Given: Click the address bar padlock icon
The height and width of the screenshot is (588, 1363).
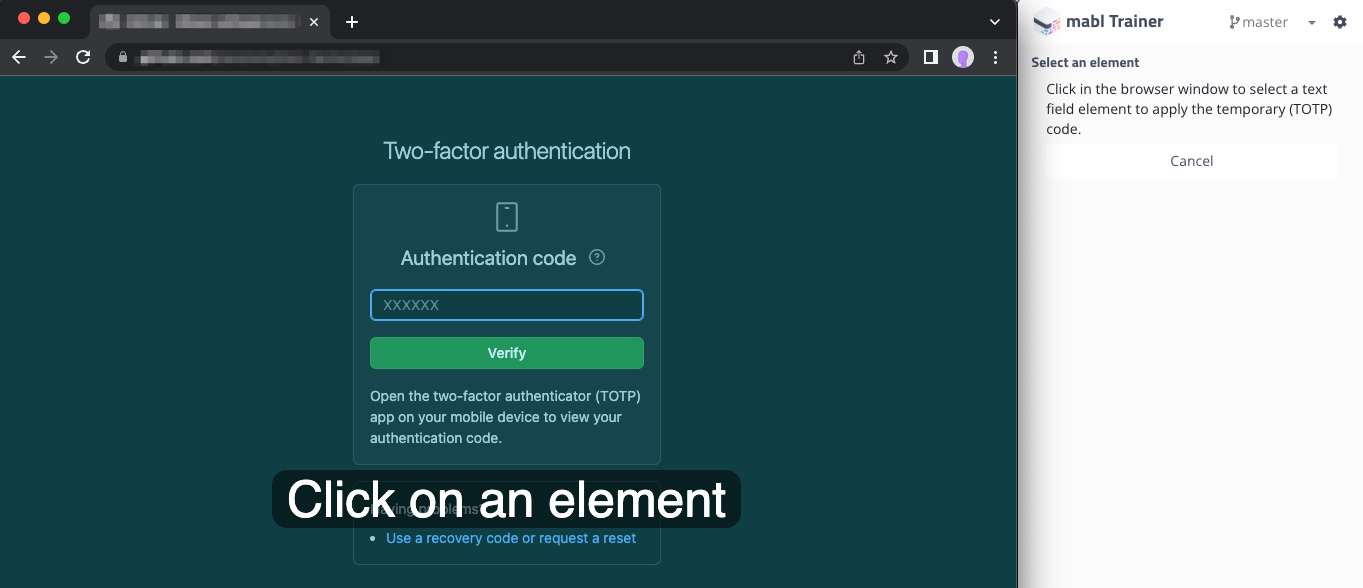Looking at the screenshot, I should [x=123, y=58].
